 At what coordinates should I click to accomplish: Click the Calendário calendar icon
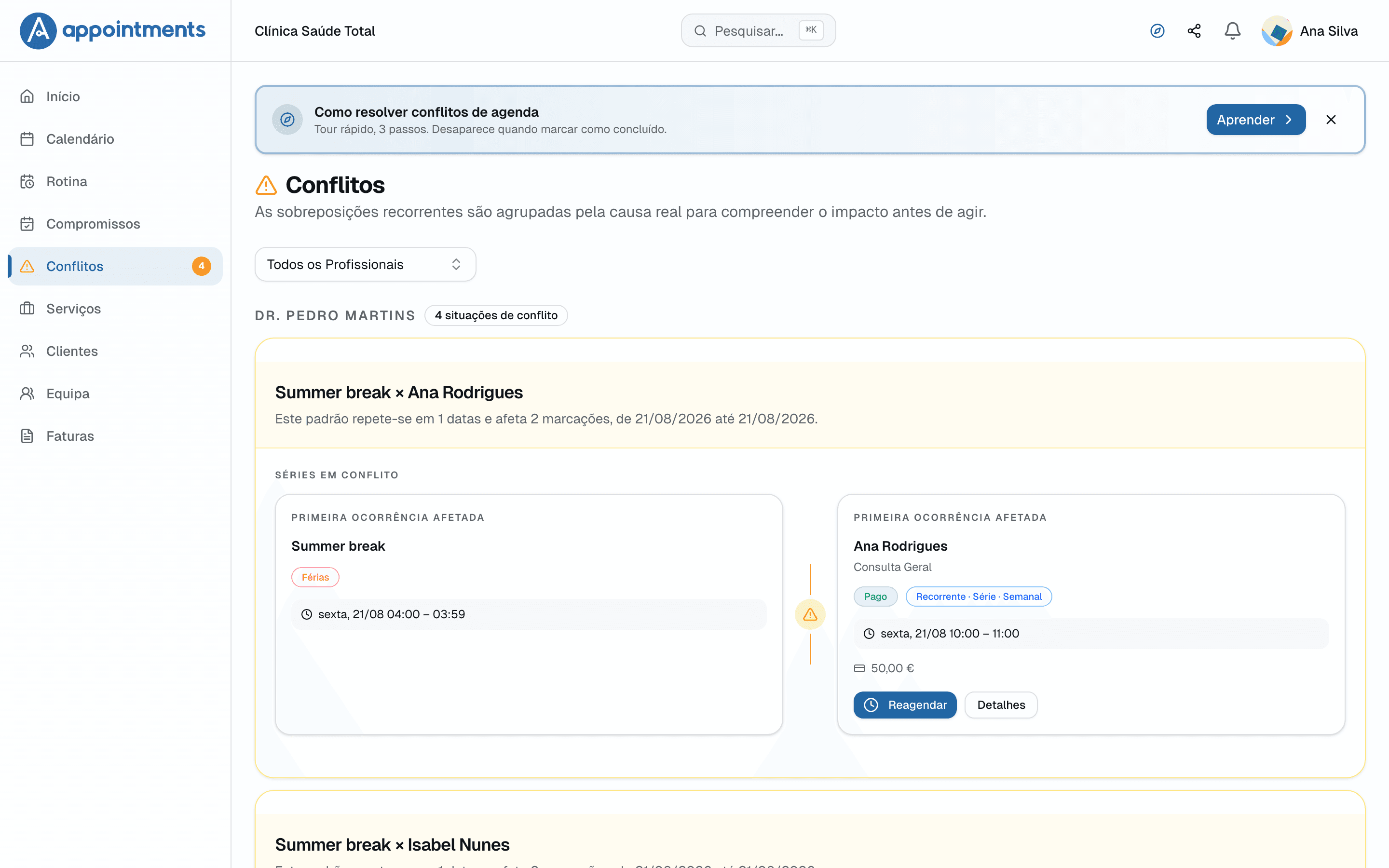tap(27, 139)
